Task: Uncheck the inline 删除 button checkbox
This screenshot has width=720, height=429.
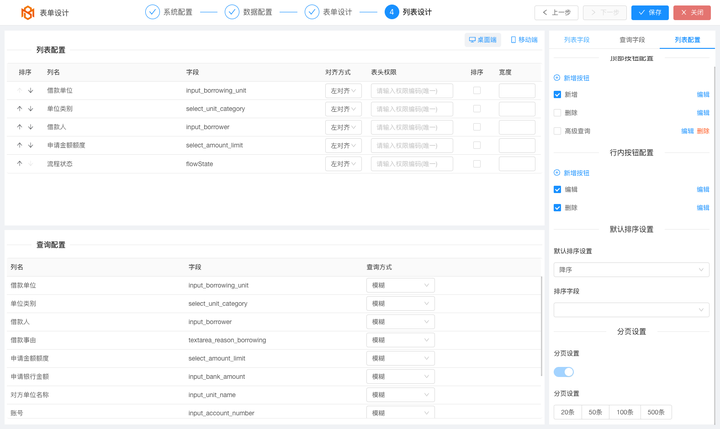Action: tap(557, 208)
